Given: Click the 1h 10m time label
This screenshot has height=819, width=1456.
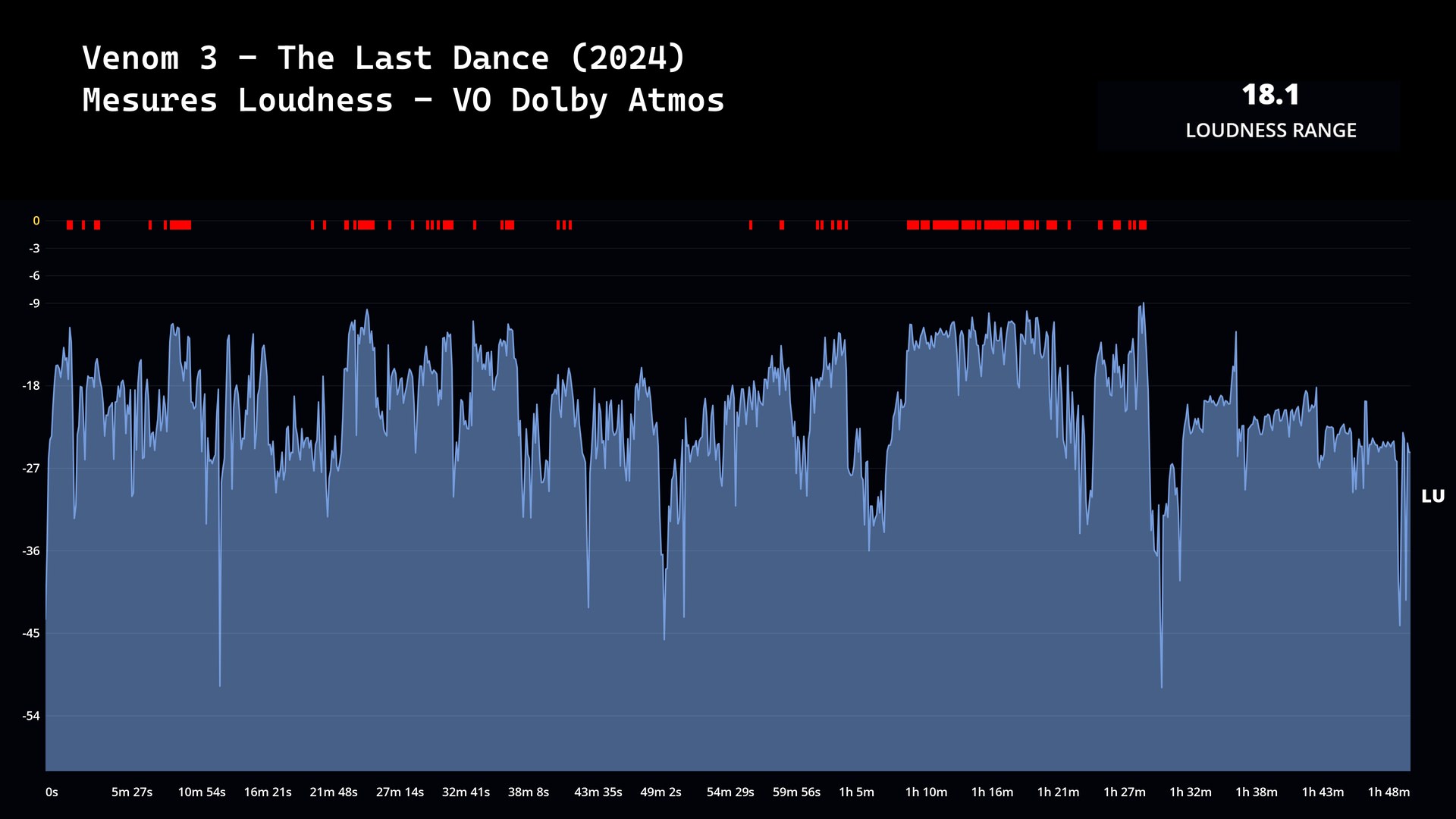Looking at the screenshot, I should tap(926, 792).
